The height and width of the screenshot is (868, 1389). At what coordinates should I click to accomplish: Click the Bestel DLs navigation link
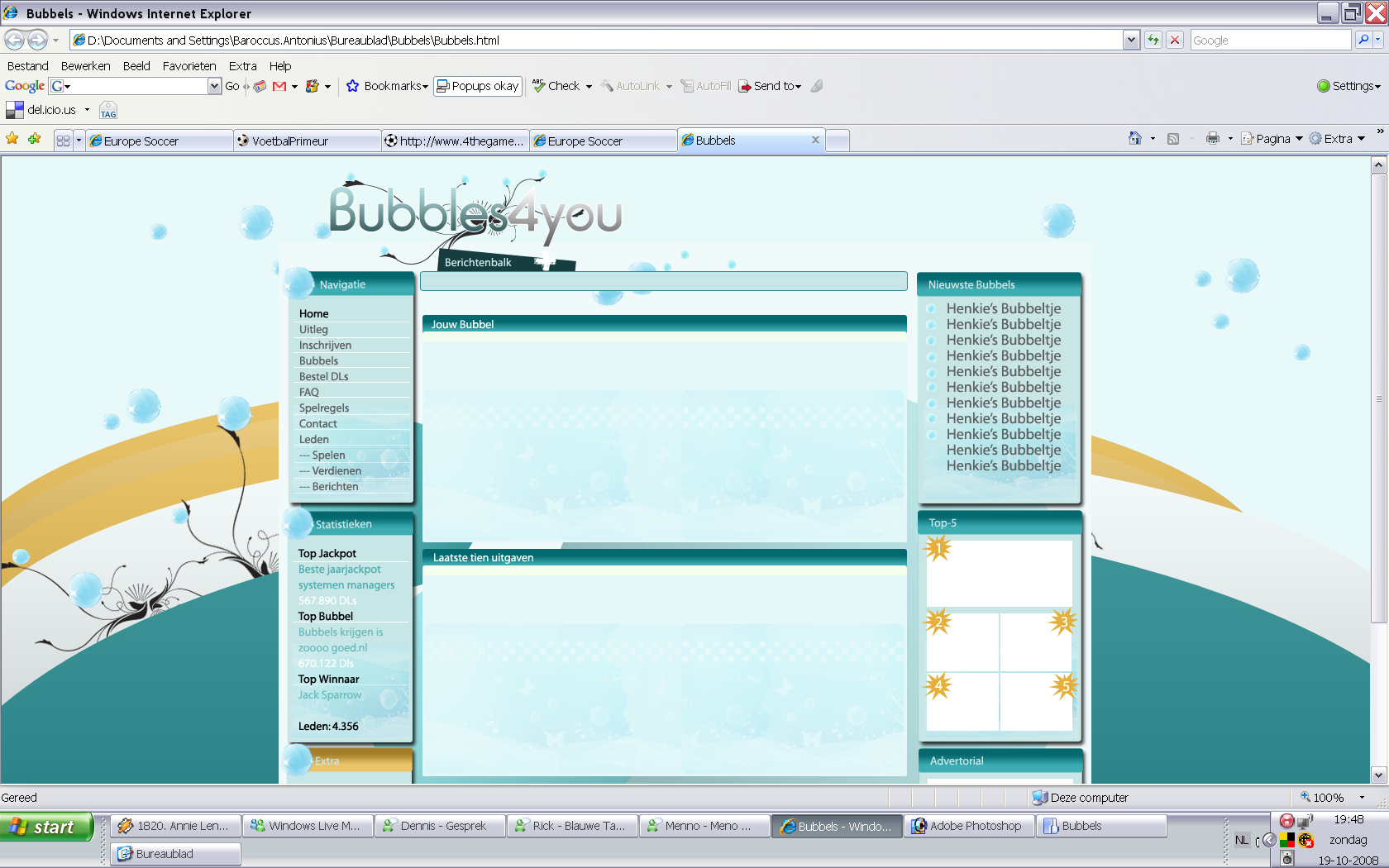323,376
